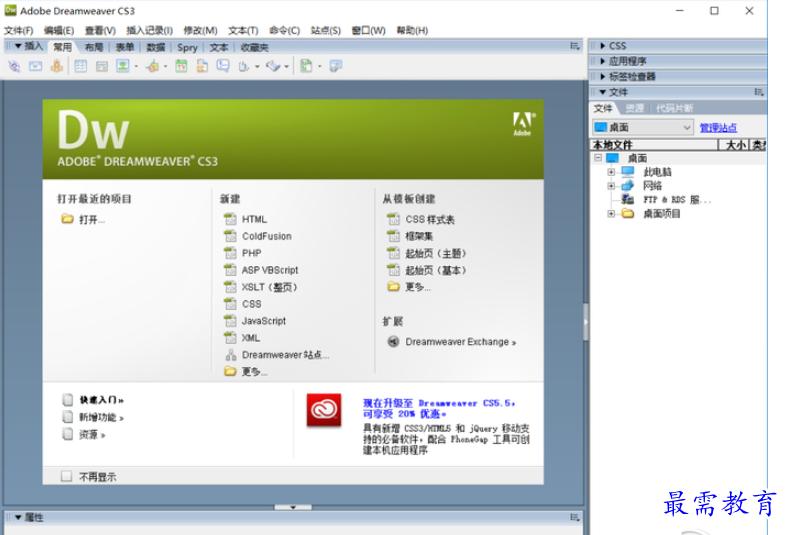Viewport: 785px width, 535px height.
Task: Expand the 网络 tree node
Action: (611, 186)
